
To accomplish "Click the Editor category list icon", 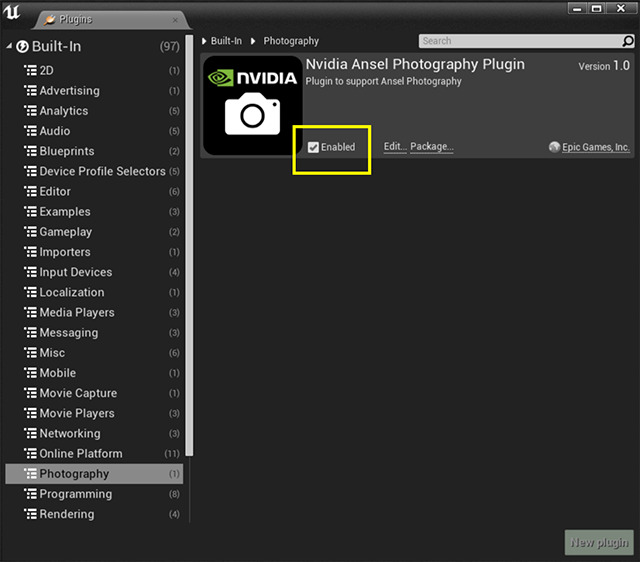I will pyautogui.click(x=31, y=191).
